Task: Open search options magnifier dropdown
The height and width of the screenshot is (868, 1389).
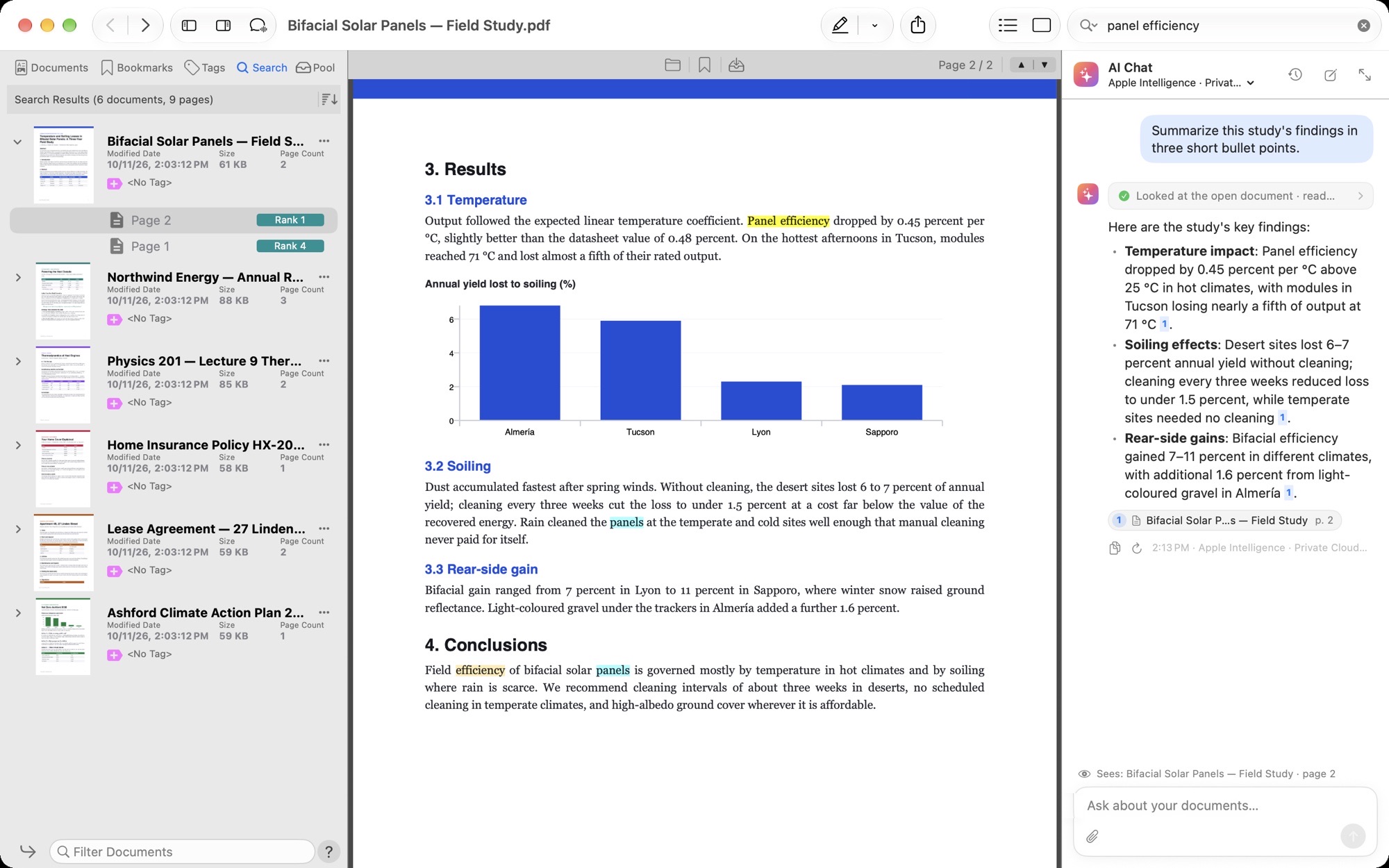Action: 1088,26
